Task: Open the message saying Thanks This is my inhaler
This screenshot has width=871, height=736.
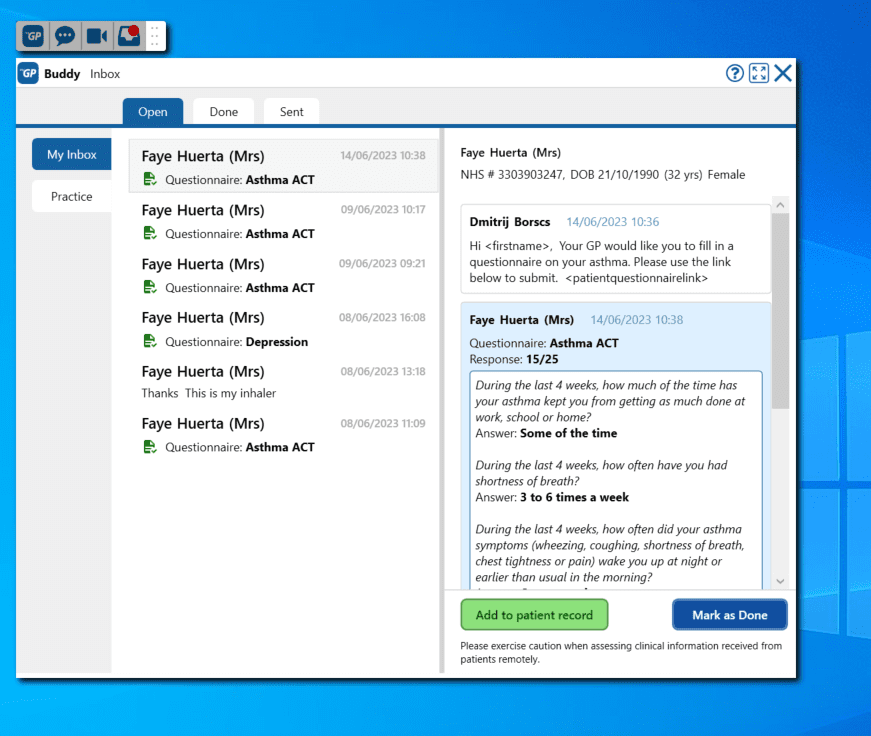Action: click(250, 381)
